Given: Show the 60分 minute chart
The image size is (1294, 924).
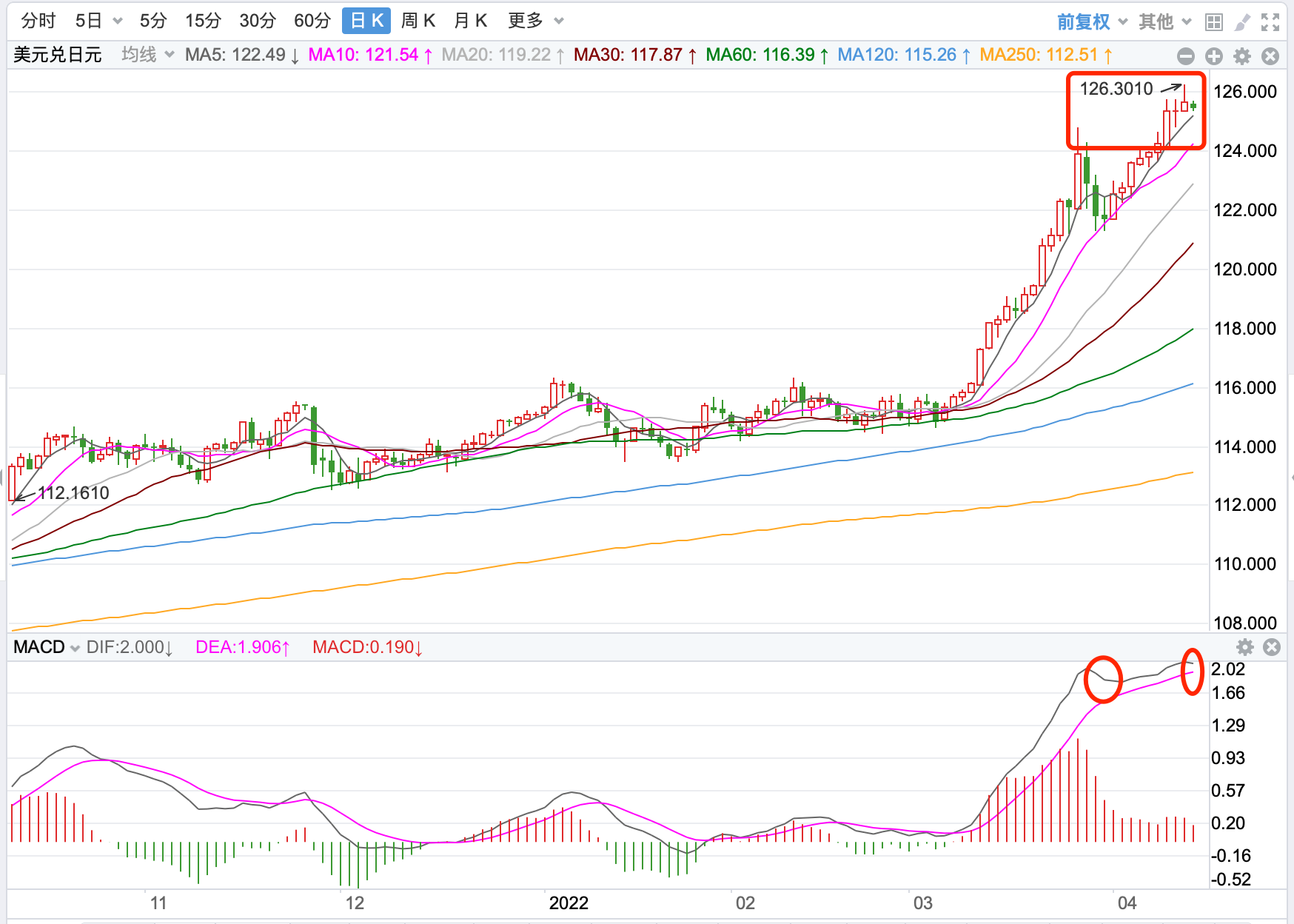Looking at the screenshot, I should [312, 21].
